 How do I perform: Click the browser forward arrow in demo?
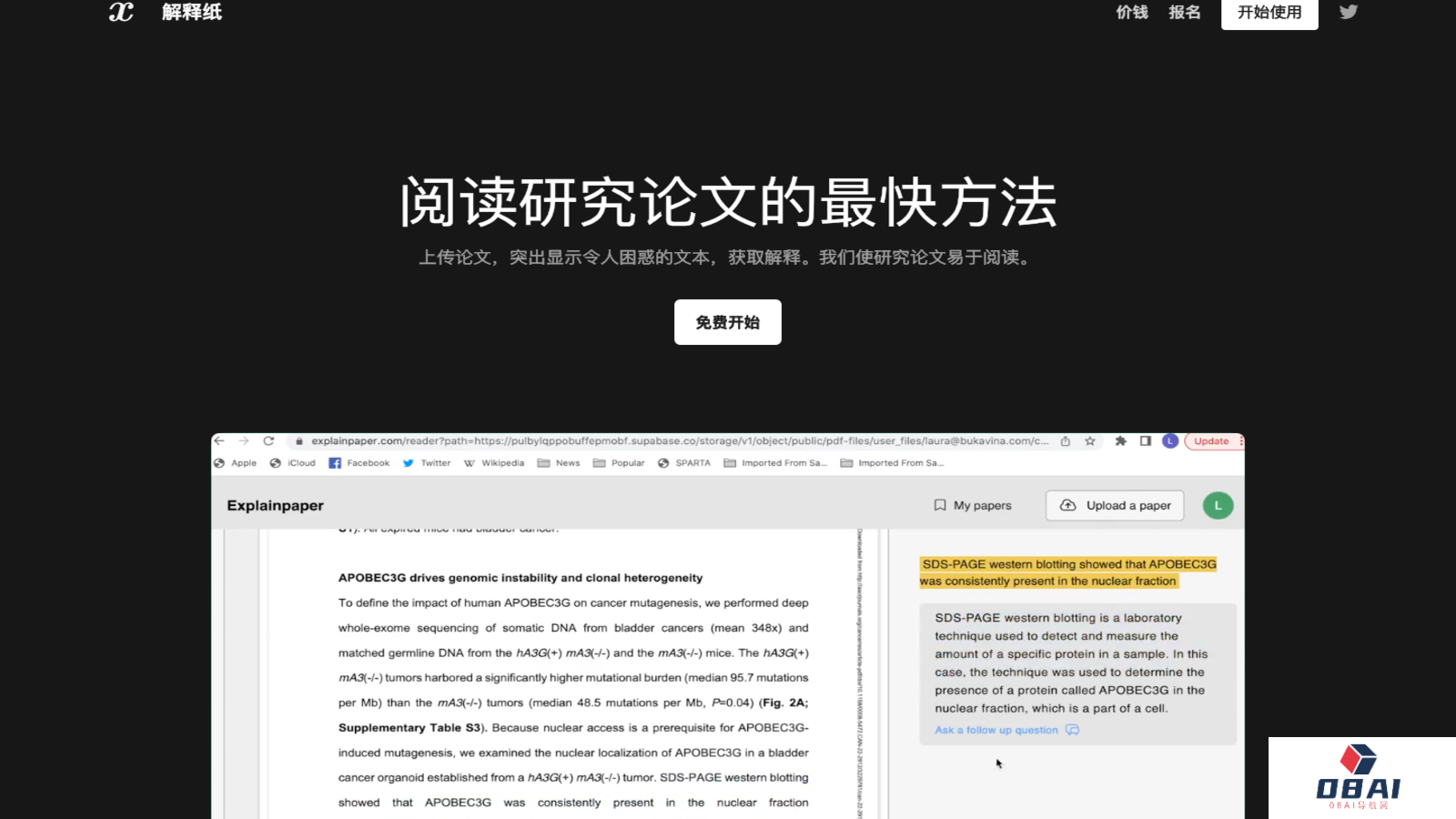244,440
